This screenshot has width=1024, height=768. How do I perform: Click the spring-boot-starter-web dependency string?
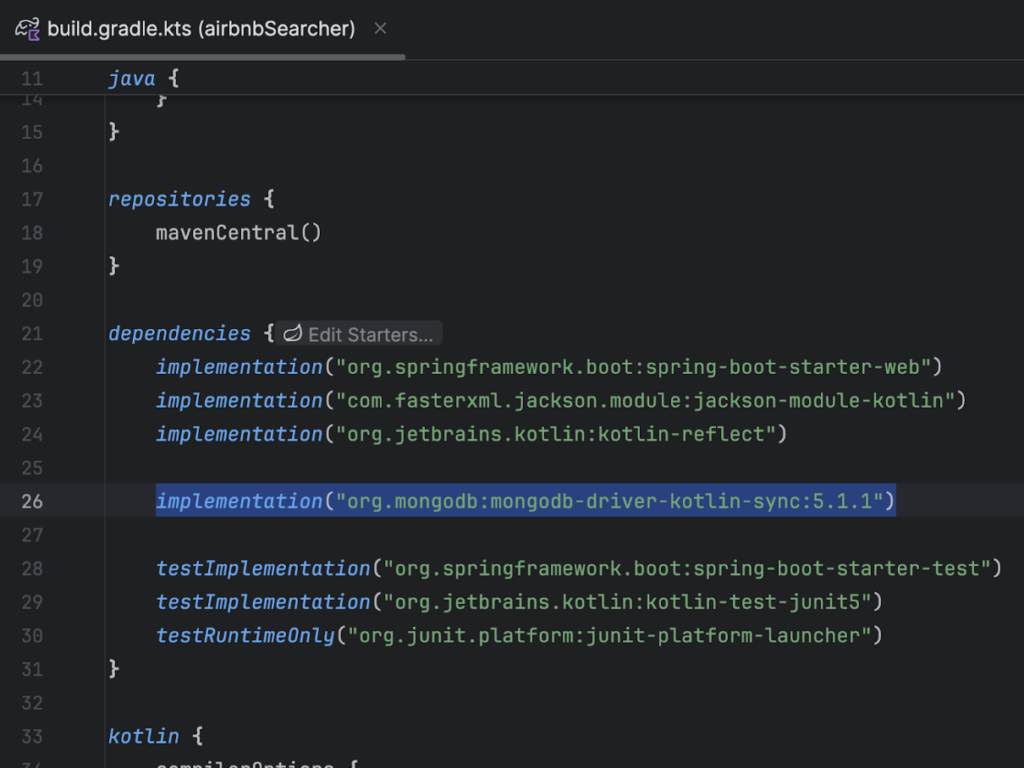pyautogui.click(x=639, y=367)
